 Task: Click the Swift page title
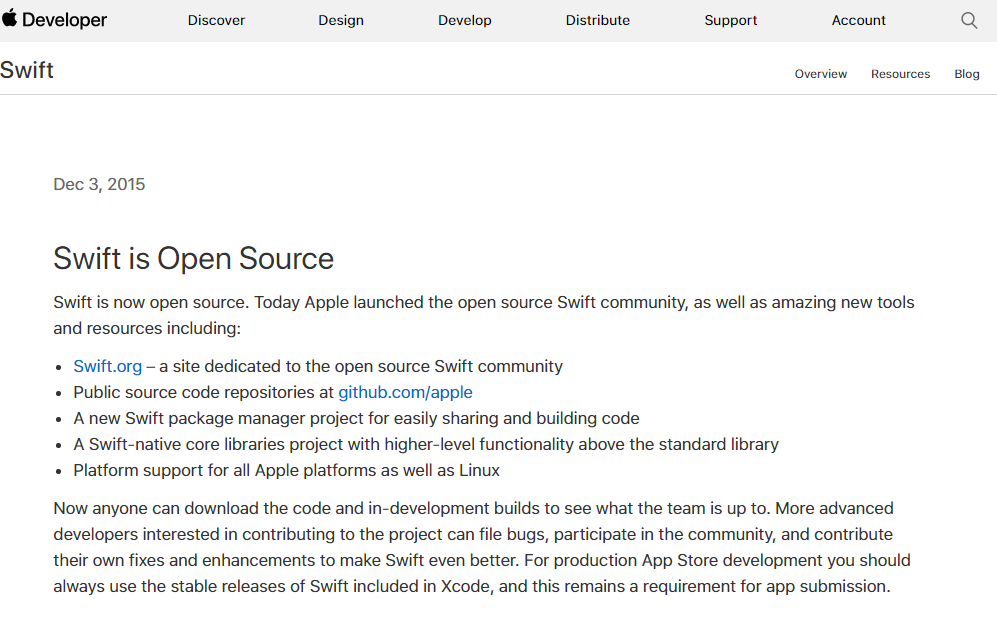coord(27,70)
